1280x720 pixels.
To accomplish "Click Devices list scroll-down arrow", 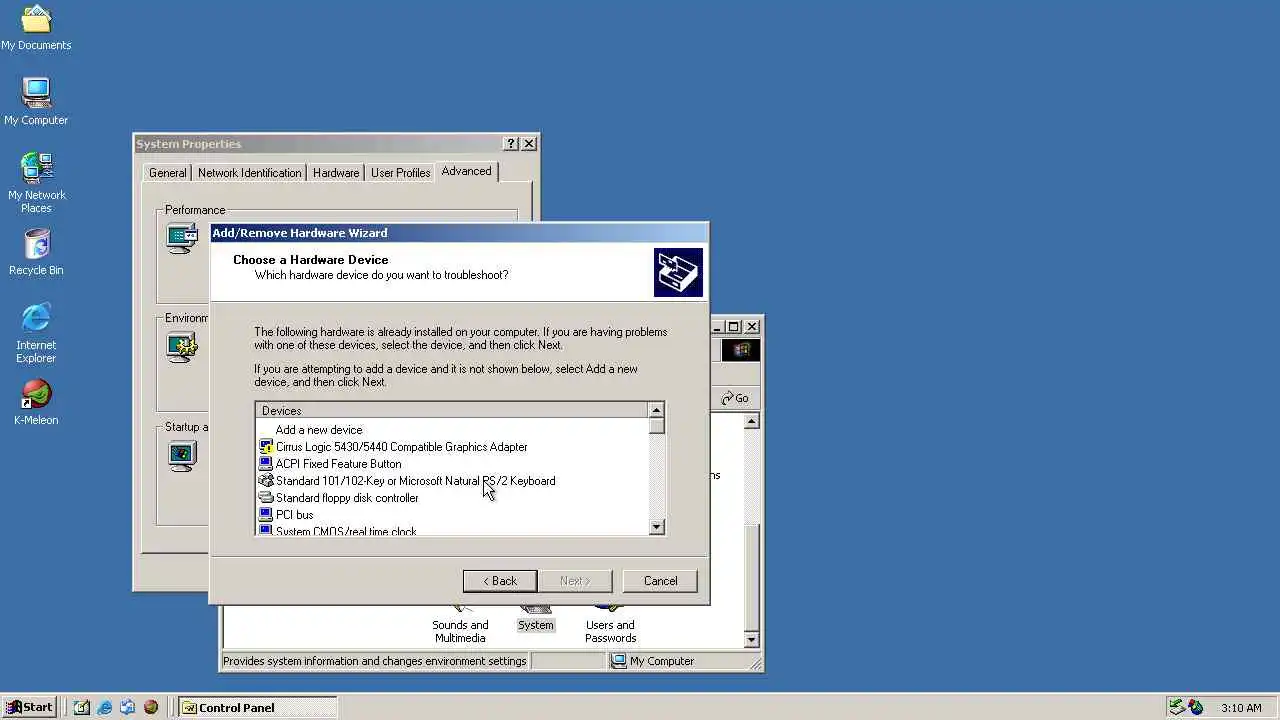I will [x=656, y=527].
